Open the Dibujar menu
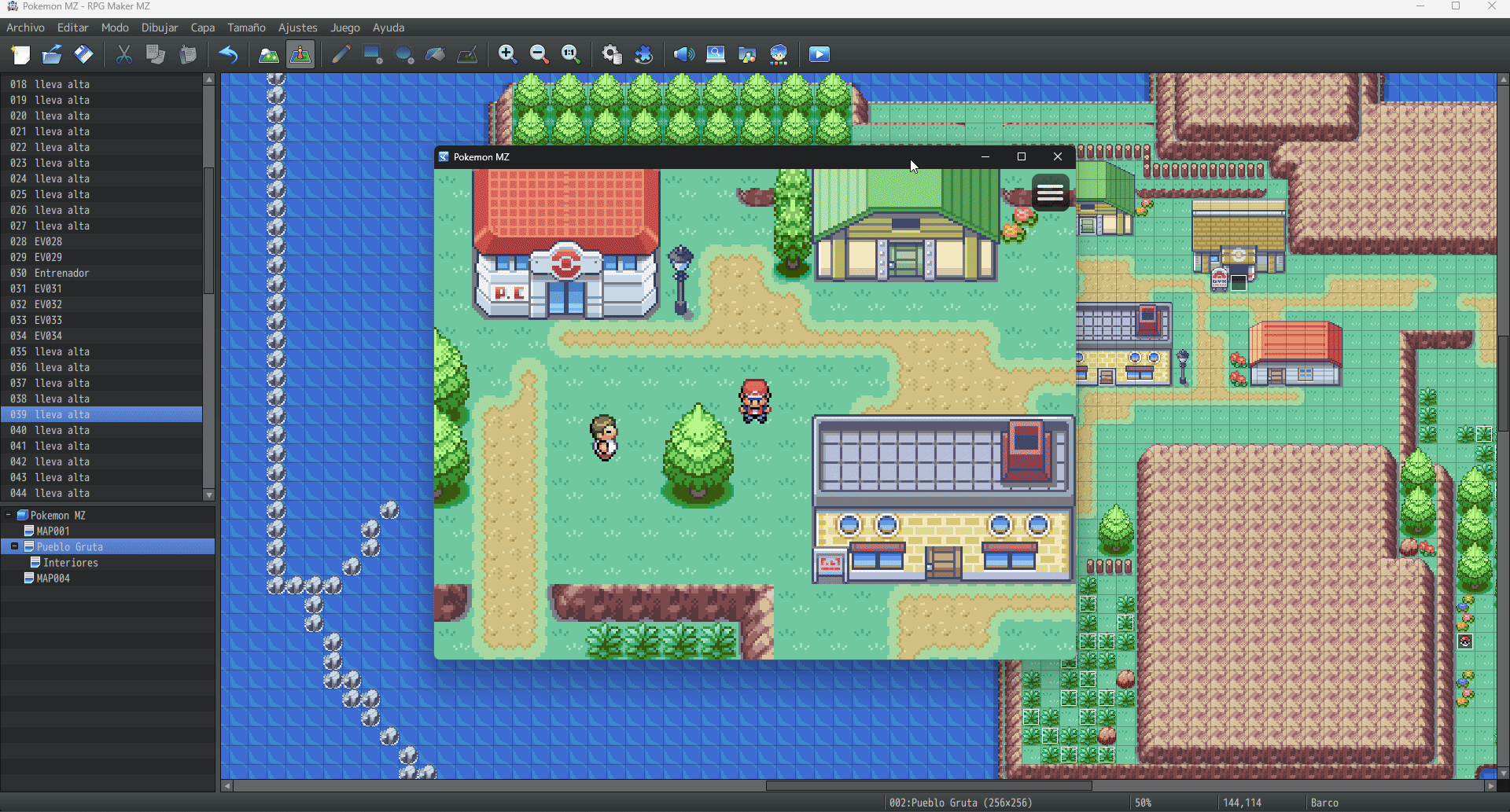Viewport: 1510px width, 812px height. [x=160, y=28]
